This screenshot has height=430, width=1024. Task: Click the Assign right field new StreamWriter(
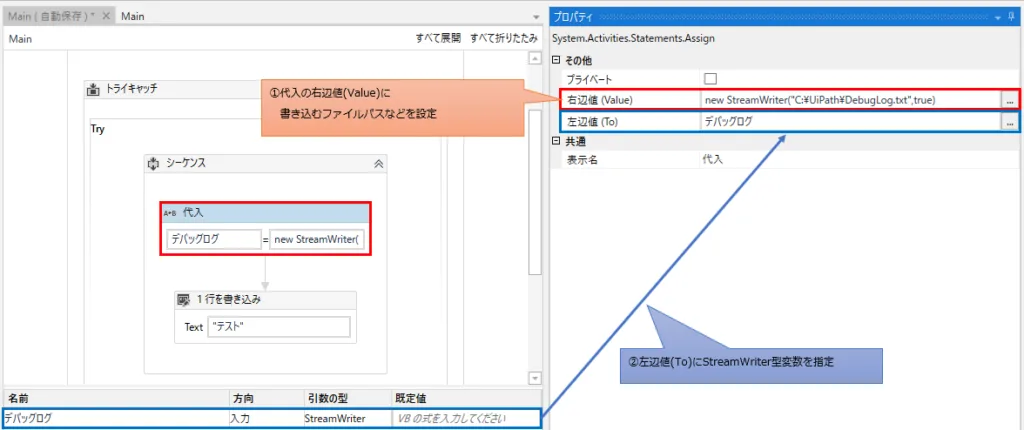319,239
